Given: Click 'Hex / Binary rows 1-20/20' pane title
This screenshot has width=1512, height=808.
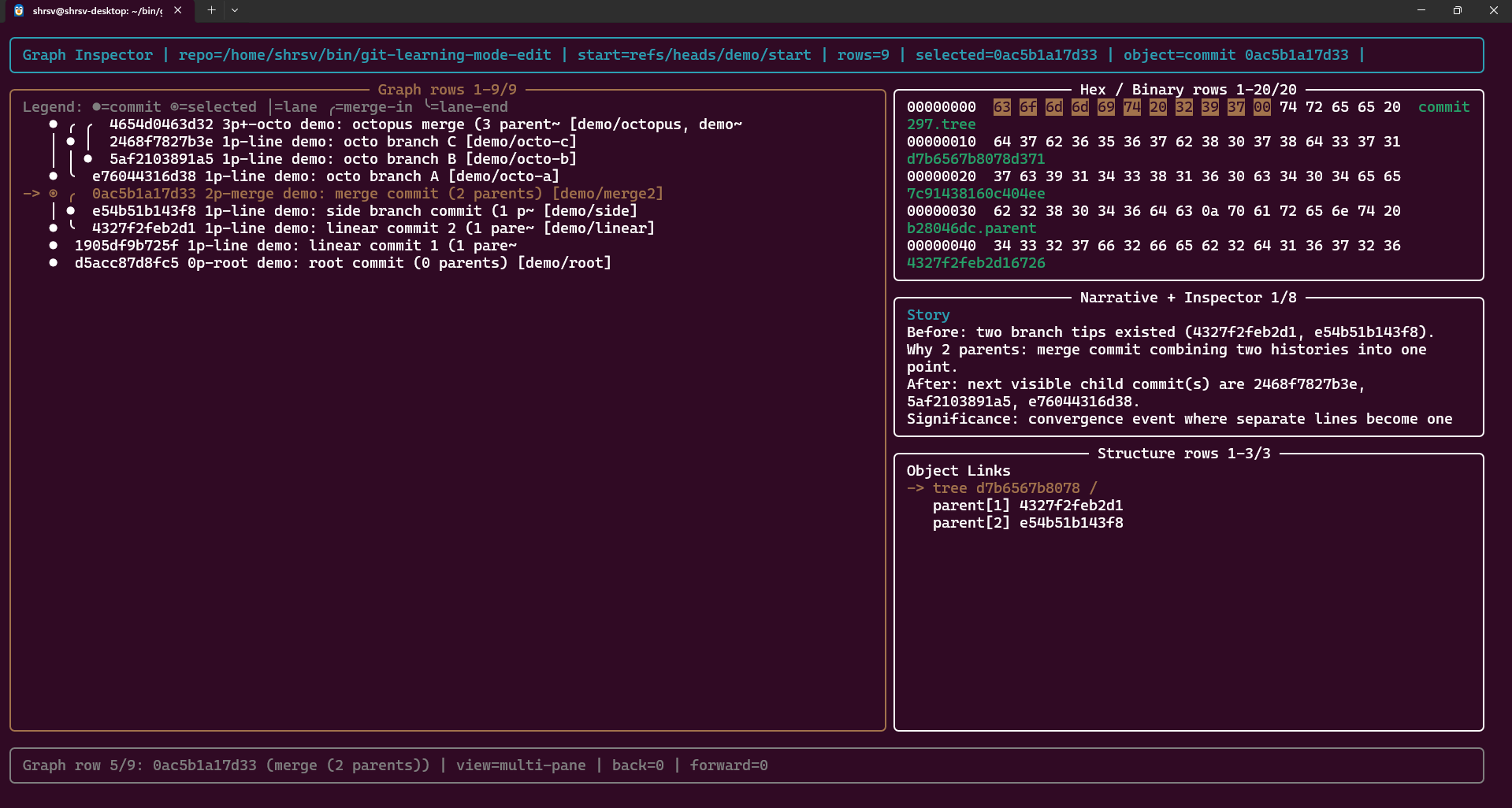Looking at the screenshot, I should (x=1188, y=90).
